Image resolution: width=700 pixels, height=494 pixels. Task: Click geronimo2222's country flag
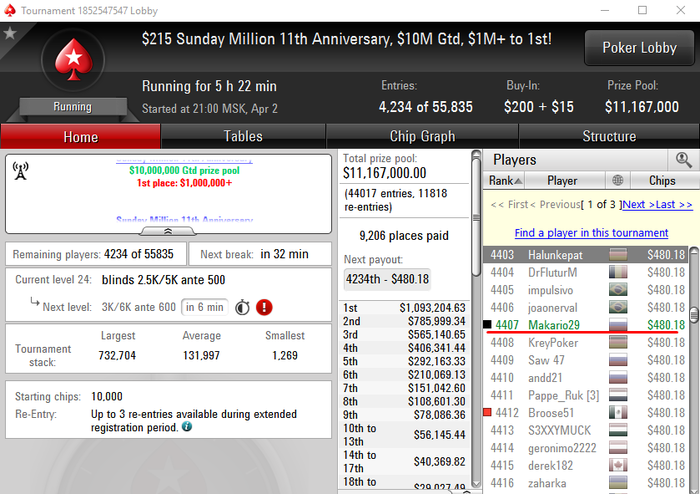(x=618, y=448)
